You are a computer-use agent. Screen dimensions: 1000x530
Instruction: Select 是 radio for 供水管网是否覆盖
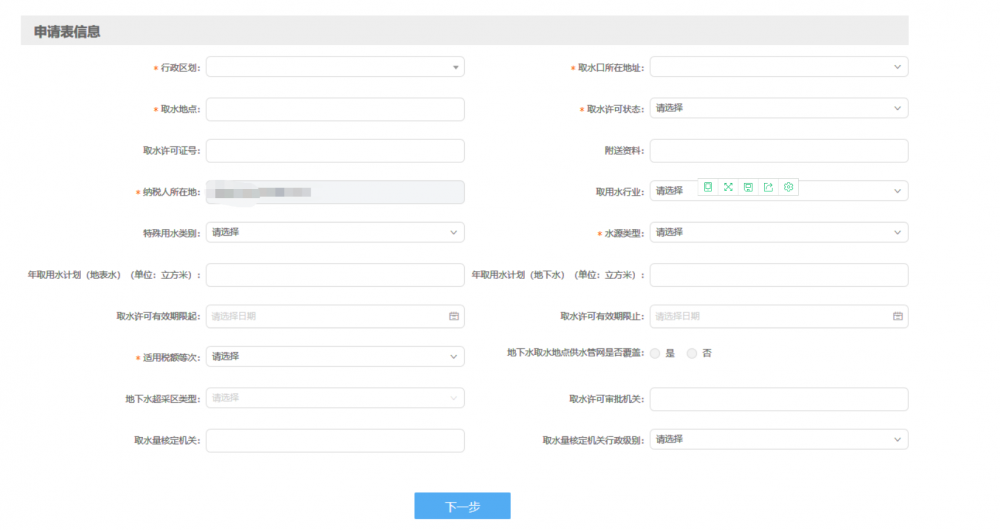point(656,353)
